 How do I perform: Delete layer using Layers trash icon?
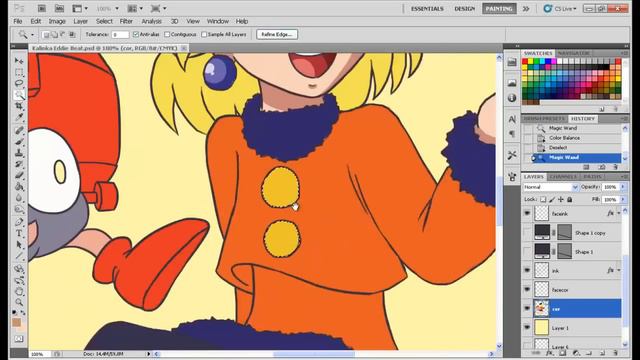click(x=616, y=353)
